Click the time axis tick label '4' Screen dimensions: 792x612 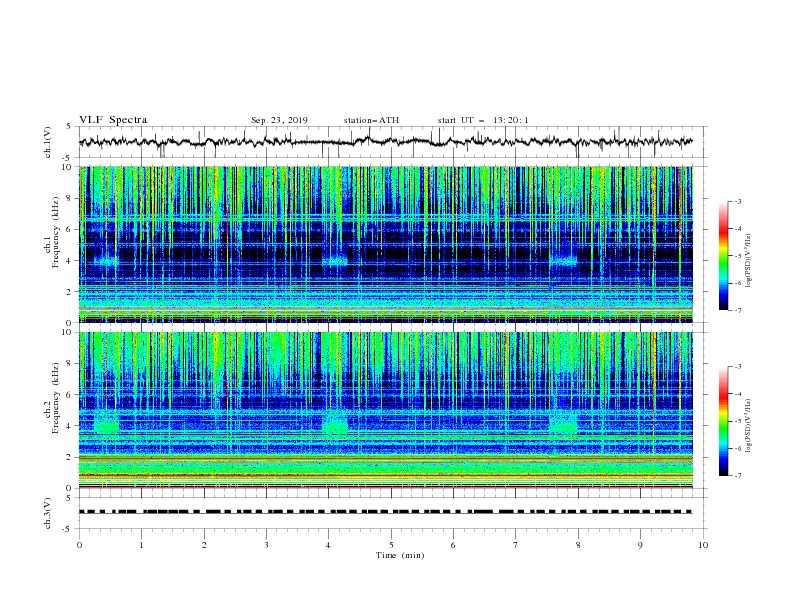coord(328,545)
